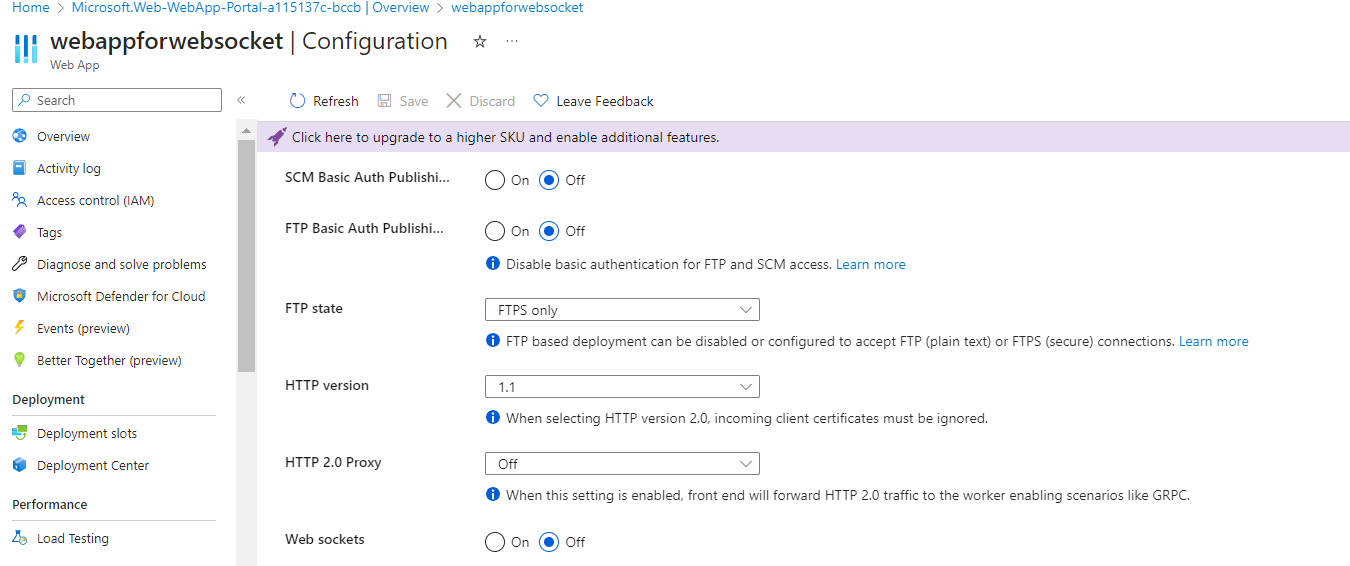Select Off for SCM Basic Auth Publishing

click(549, 180)
